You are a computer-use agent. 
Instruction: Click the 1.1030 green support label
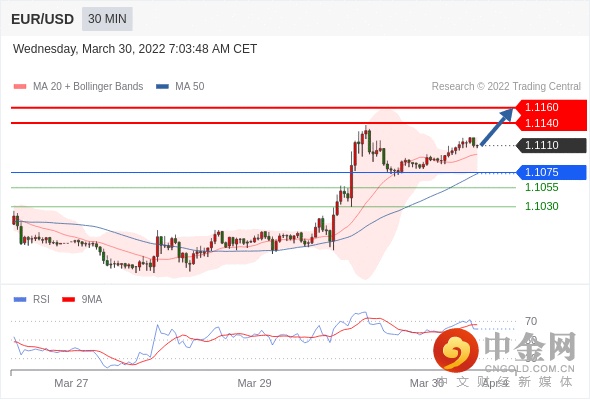tap(541, 206)
